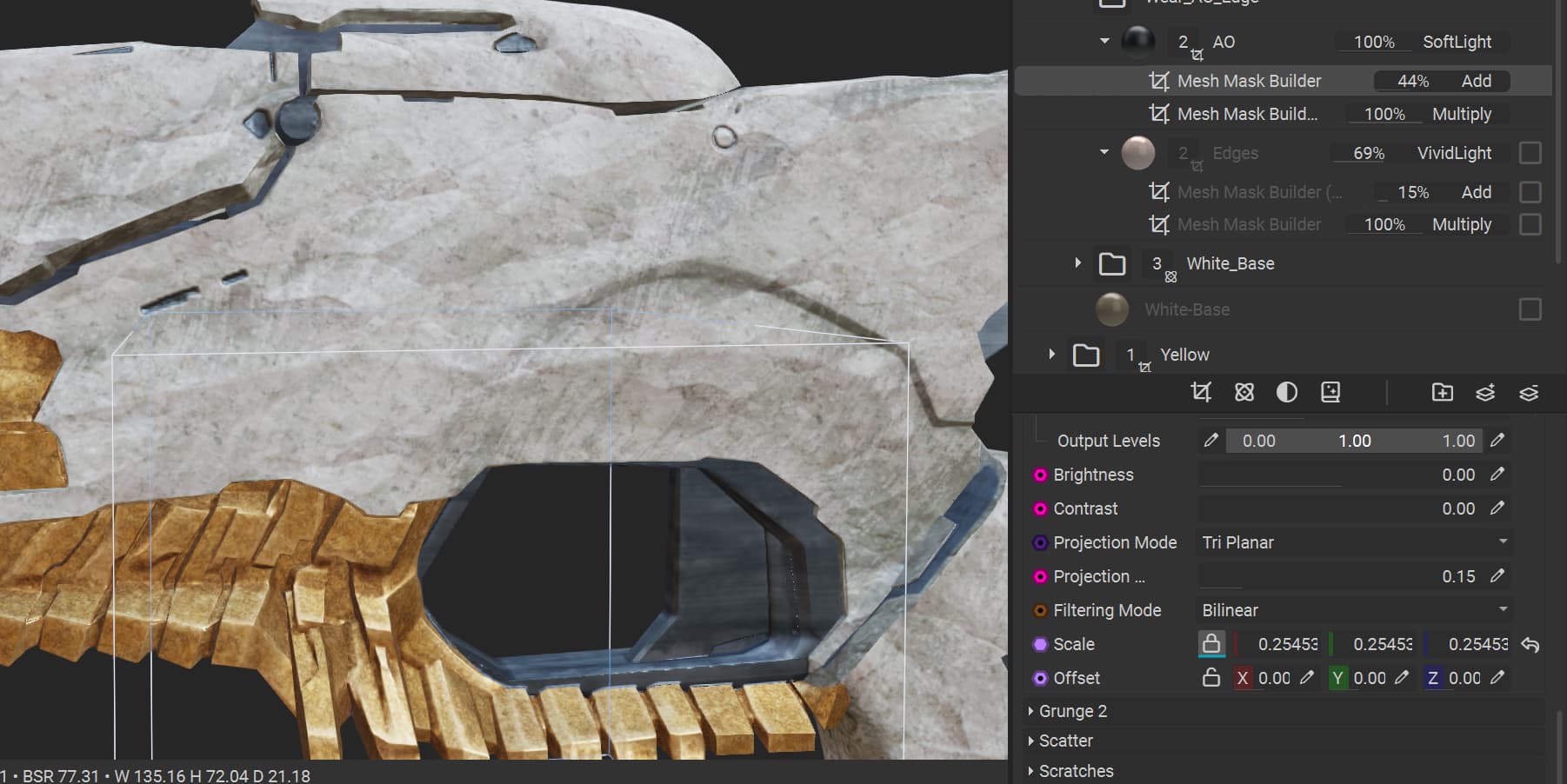Screen dimensions: 1567x784
Task: Open the Filtering Mode Bilinear dropdown
Action: pos(1353,610)
